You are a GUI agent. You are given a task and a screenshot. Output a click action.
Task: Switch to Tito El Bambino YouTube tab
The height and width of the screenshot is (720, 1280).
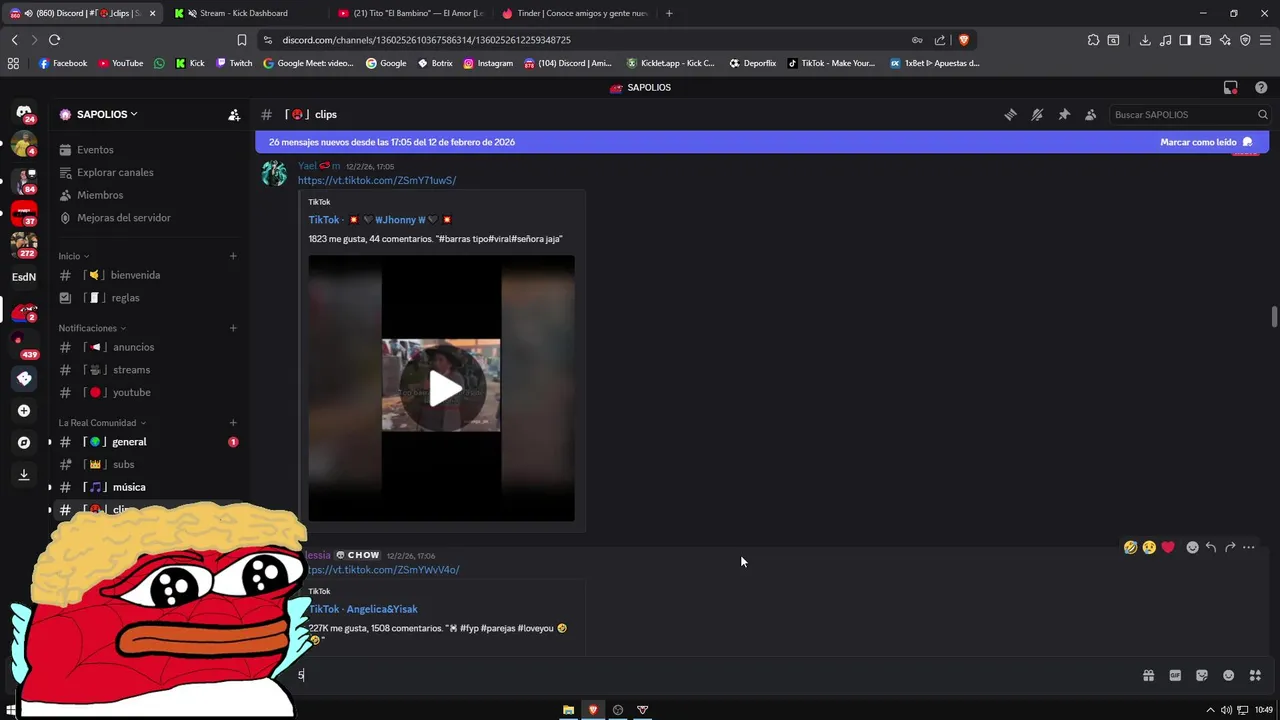tap(410, 13)
